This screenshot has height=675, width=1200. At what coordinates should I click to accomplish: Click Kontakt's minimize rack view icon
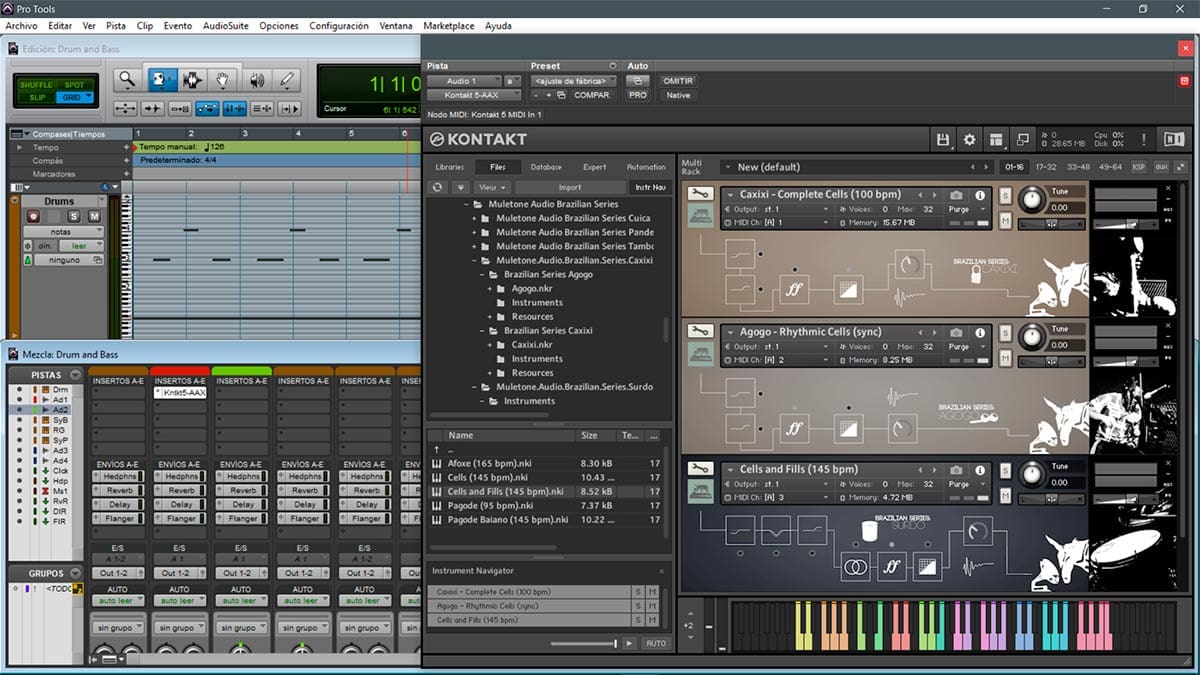pyautogui.click(x=1022, y=139)
